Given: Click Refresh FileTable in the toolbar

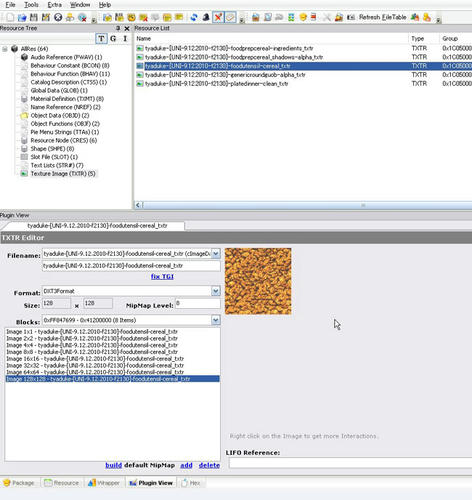Looking at the screenshot, I should 382,17.
